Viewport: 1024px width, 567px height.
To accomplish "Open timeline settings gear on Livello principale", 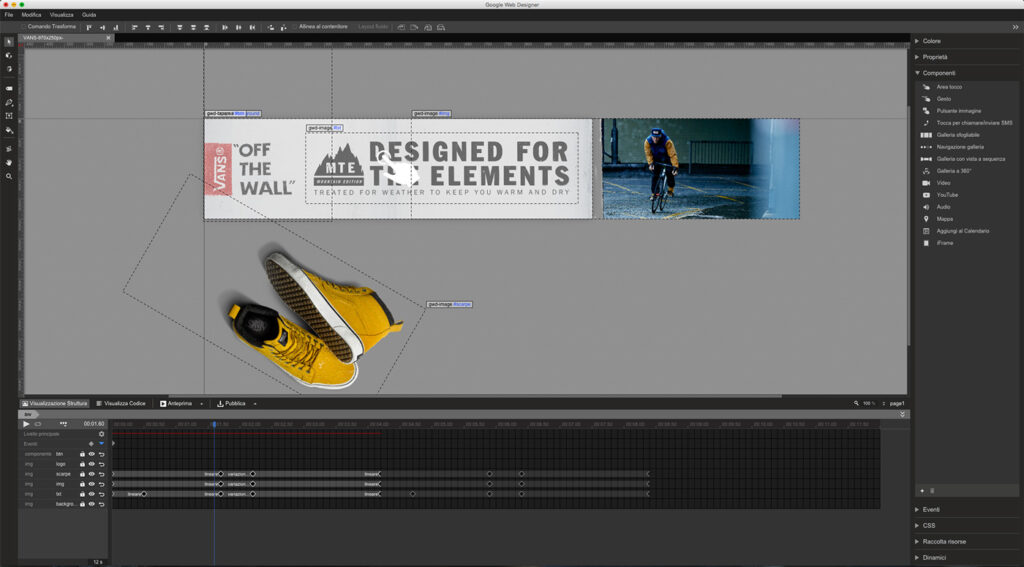I will [101, 434].
